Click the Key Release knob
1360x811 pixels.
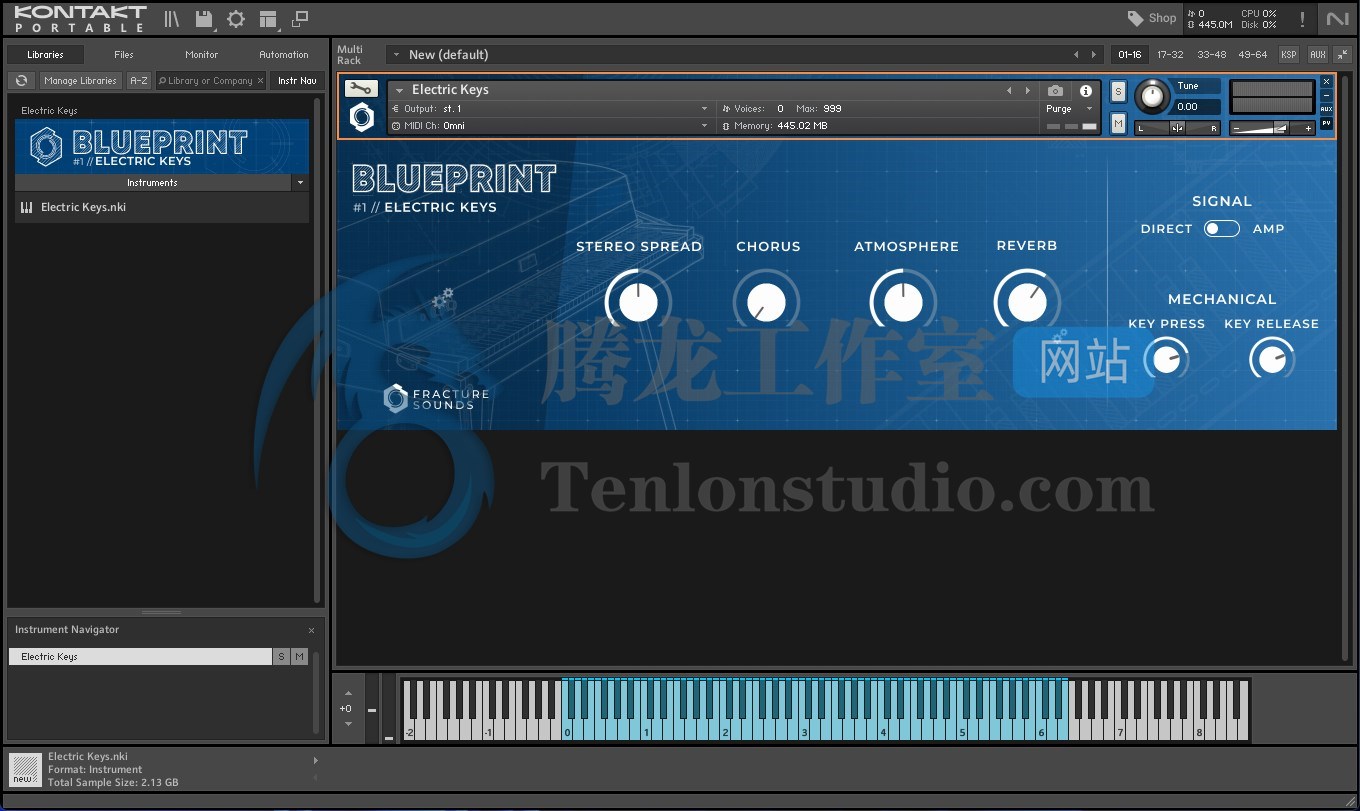point(1271,359)
